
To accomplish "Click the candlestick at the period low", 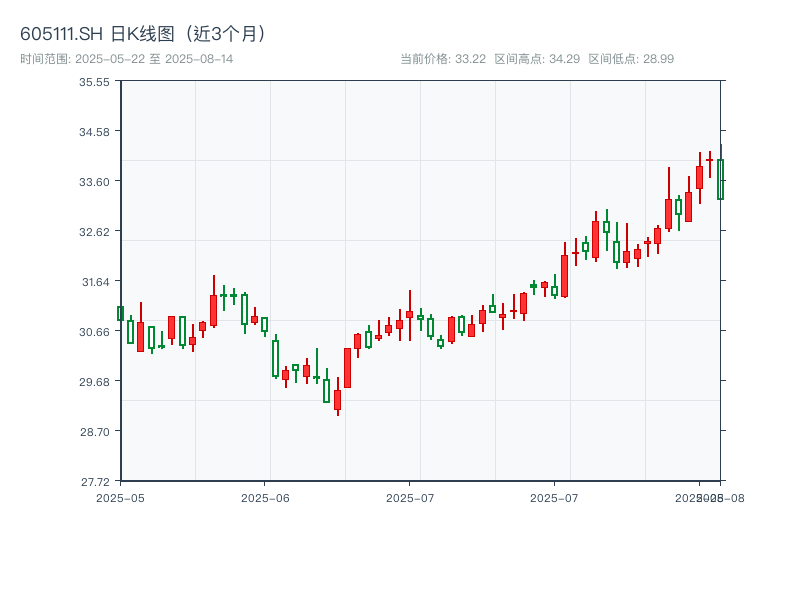I will point(337,400).
